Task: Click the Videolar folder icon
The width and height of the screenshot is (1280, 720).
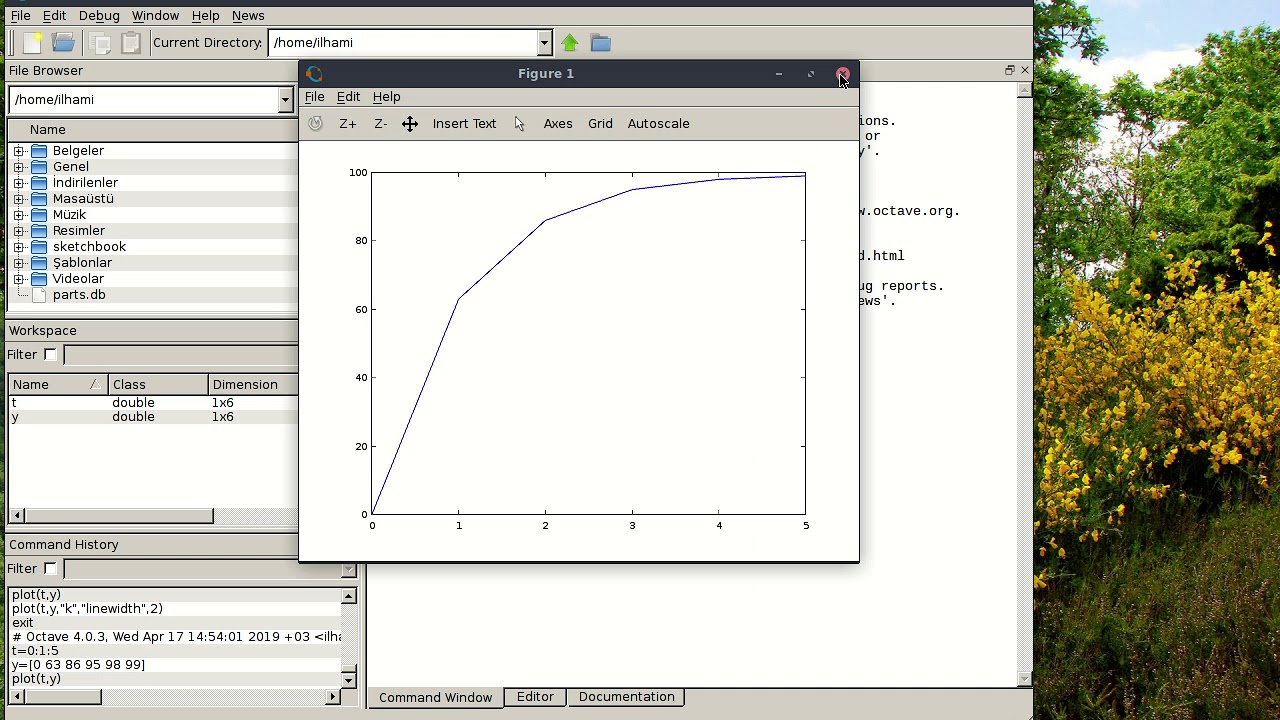Action: point(39,279)
